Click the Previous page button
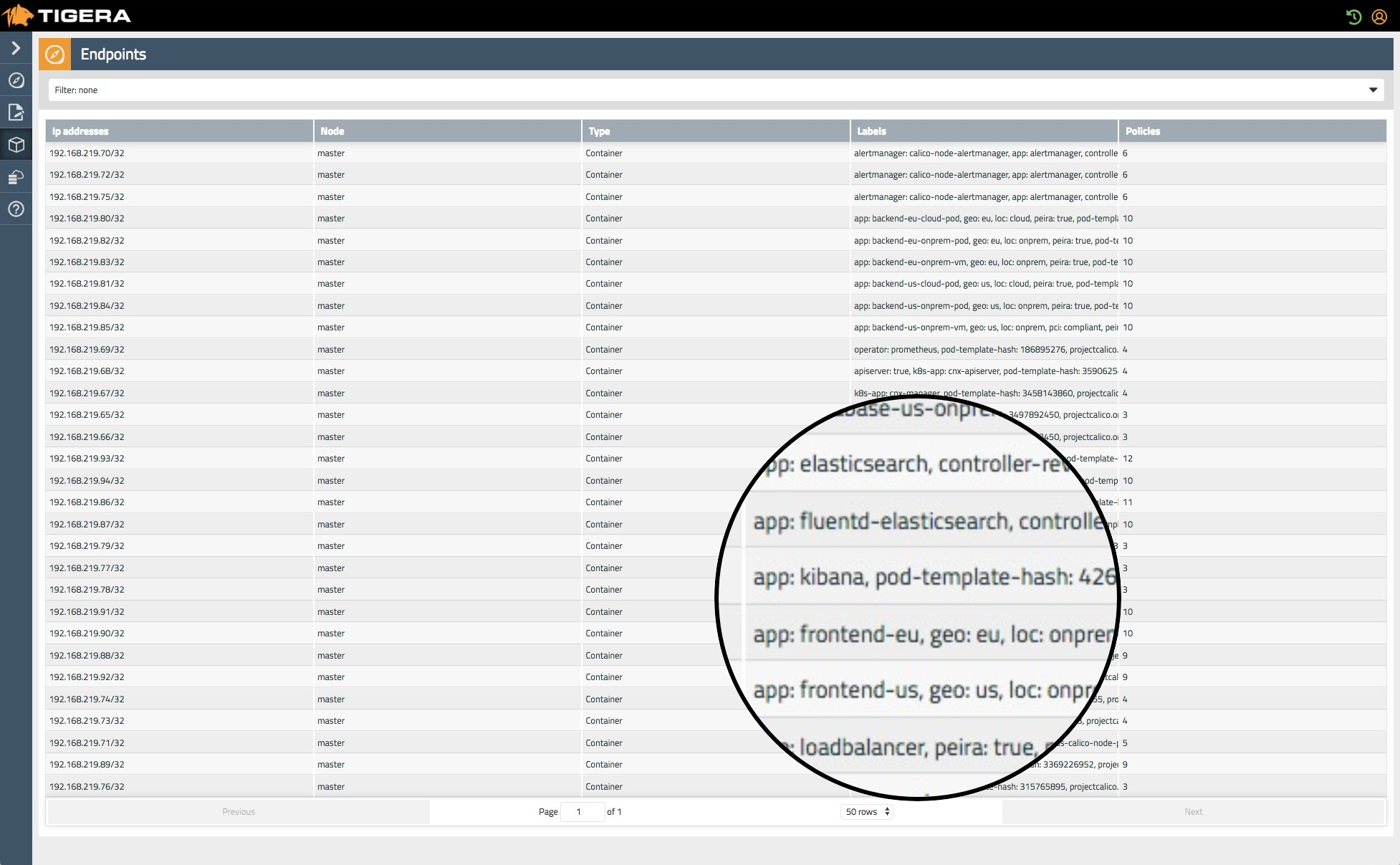 click(239, 812)
